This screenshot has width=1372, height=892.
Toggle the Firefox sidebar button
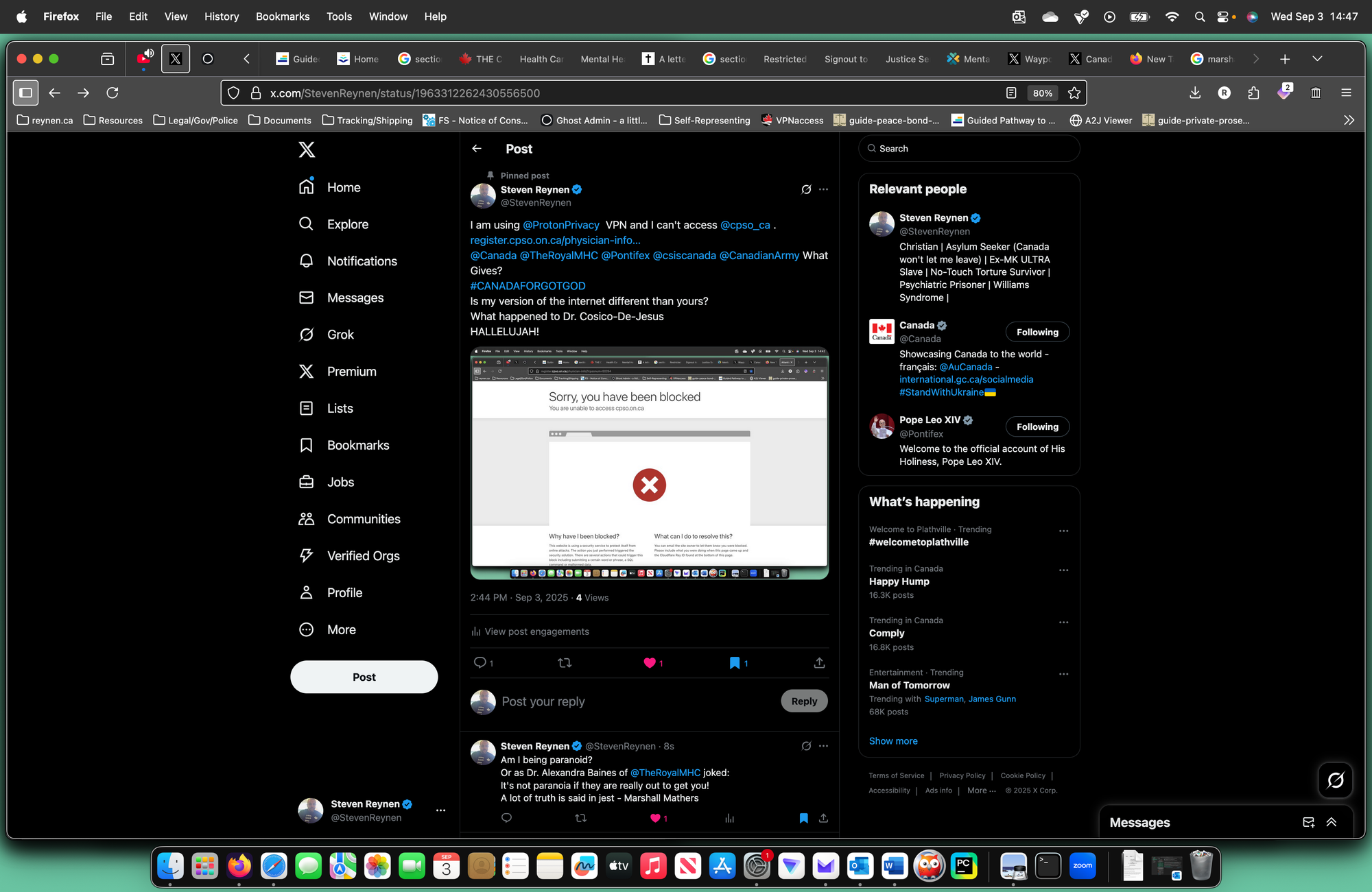pyautogui.click(x=25, y=93)
